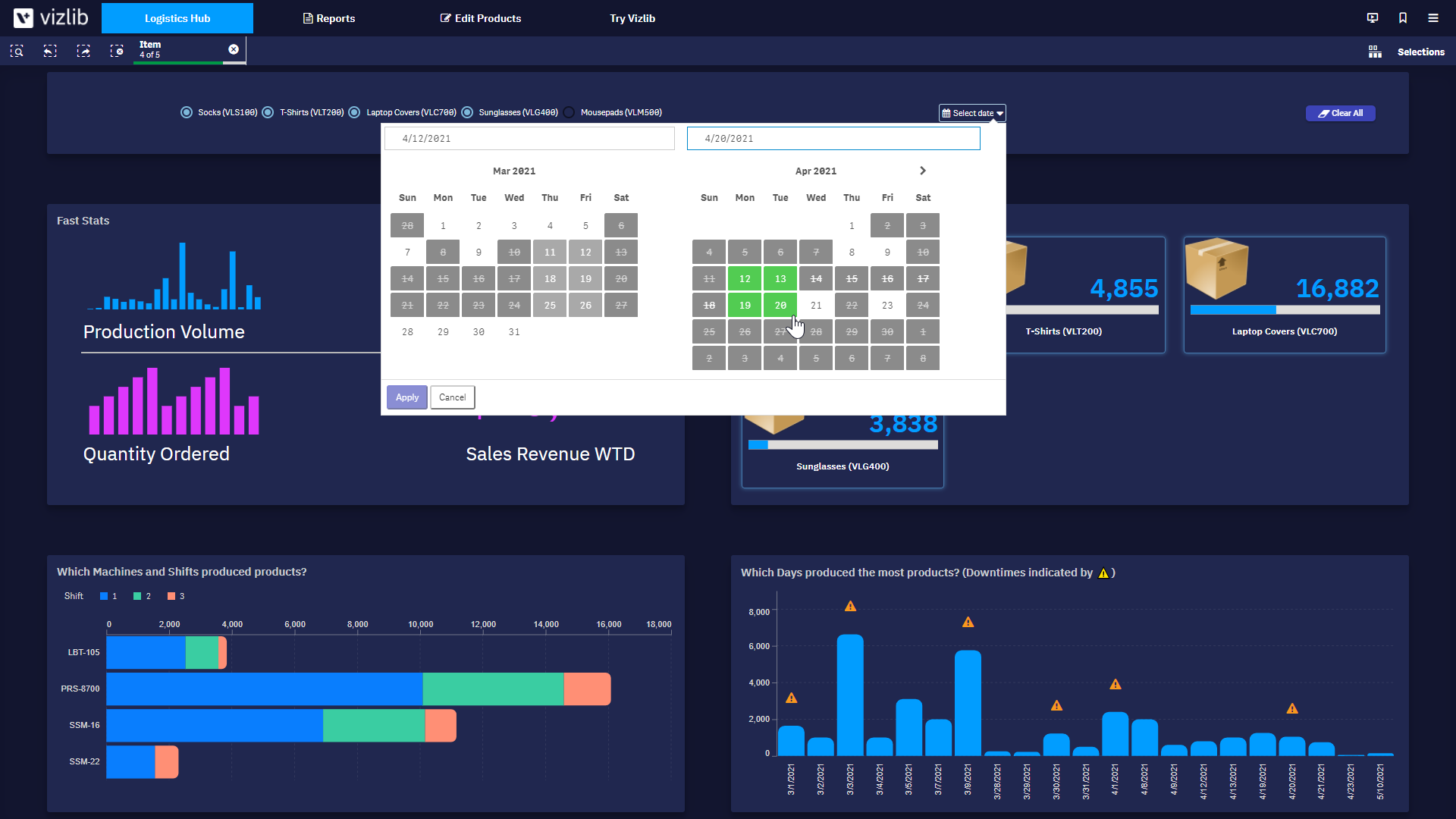Select the Socks (VLS100) radio button
1456x819 pixels.
(x=187, y=111)
